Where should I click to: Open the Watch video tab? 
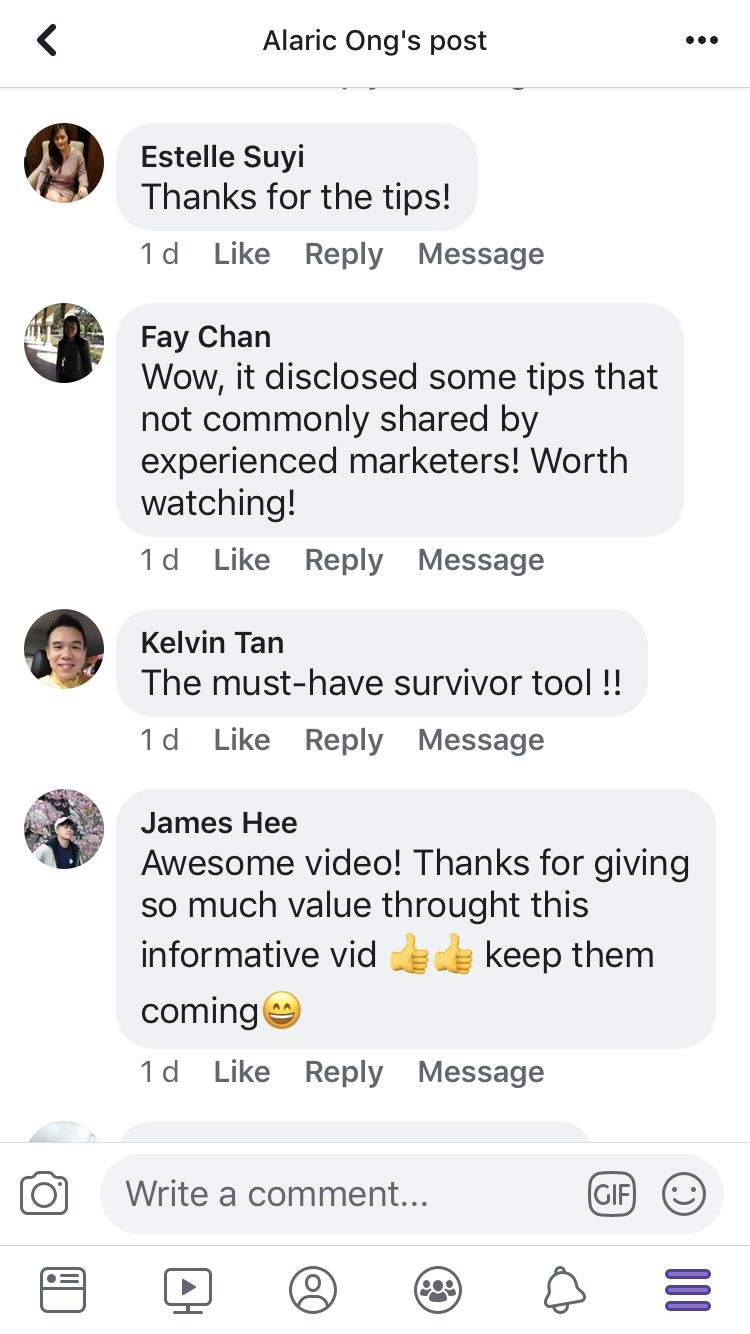[188, 1290]
